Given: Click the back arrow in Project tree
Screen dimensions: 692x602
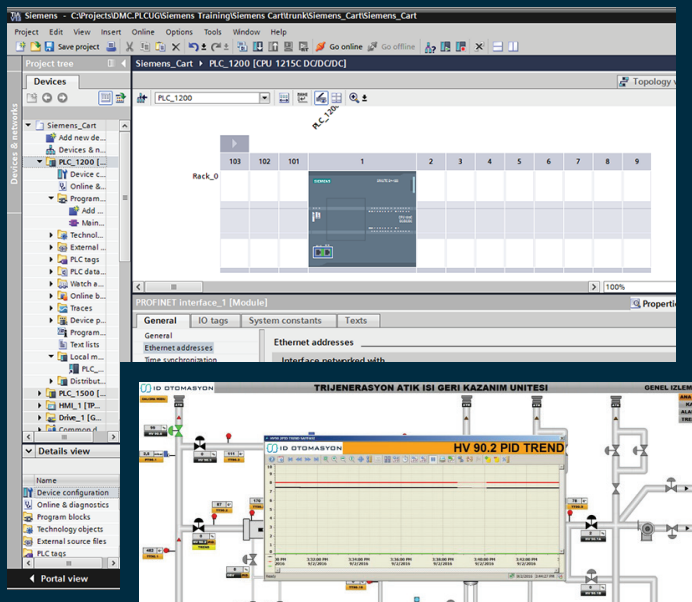Looking at the screenshot, I should tap(47, 98).
